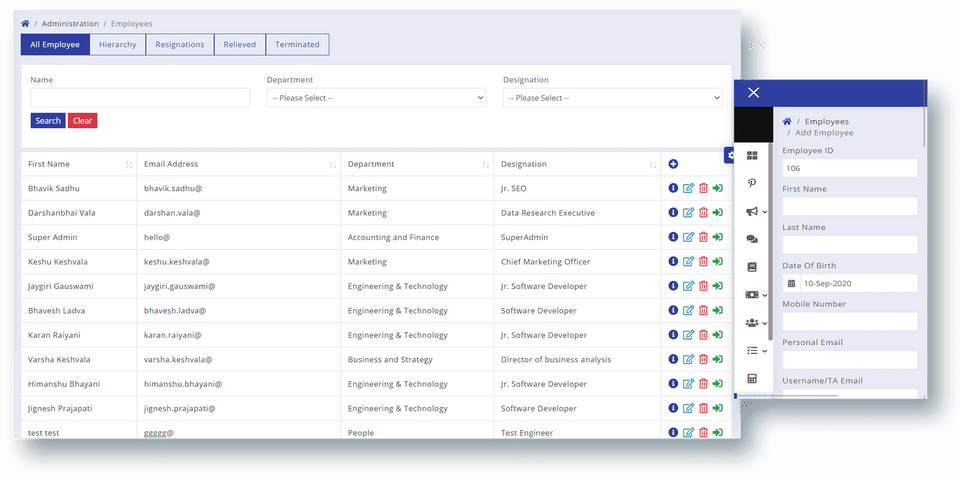Click the calculator icon in sidebar

(752, 379)
